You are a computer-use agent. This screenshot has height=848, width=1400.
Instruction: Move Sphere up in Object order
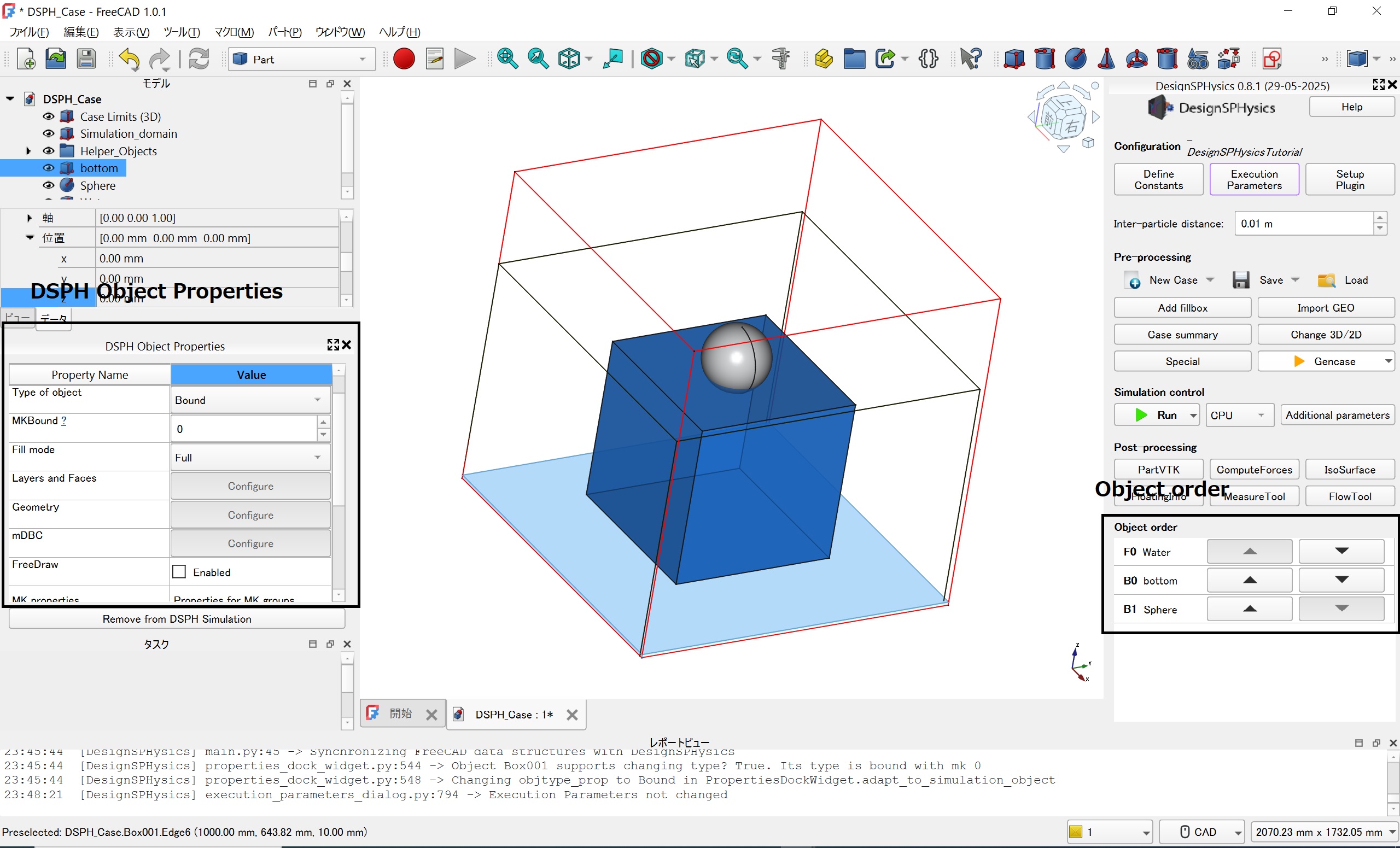coord(1249,609)
